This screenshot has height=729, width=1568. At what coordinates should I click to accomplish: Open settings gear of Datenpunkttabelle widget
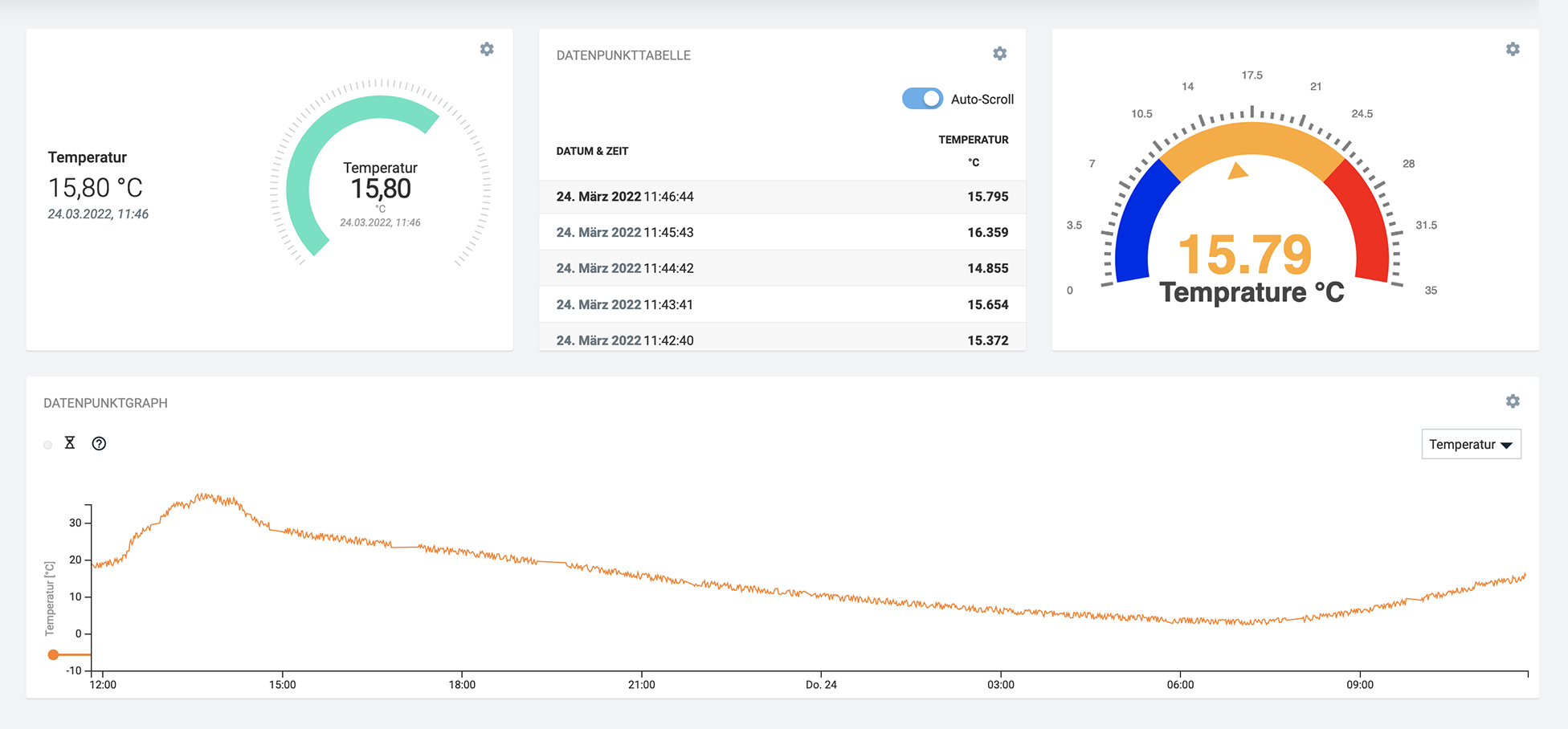(x=999, y=53)
